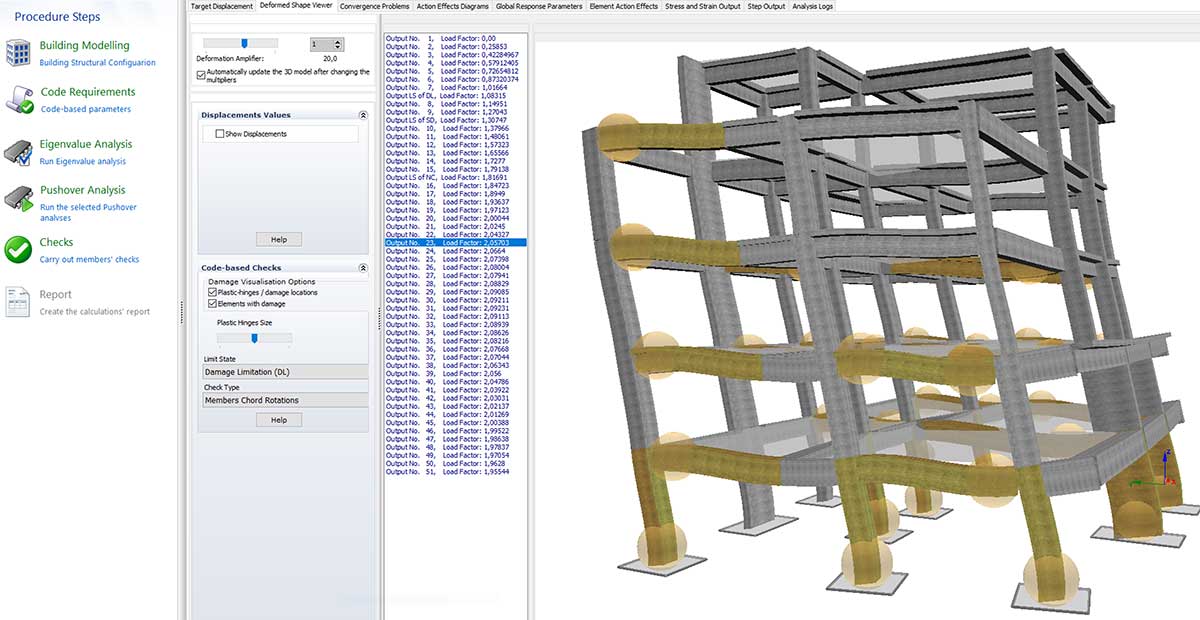Viewport: 1200px width, 620px height.
Task: Select Output No. 16, Load Factor 1,84723
Action: click(x=455, y=185)
